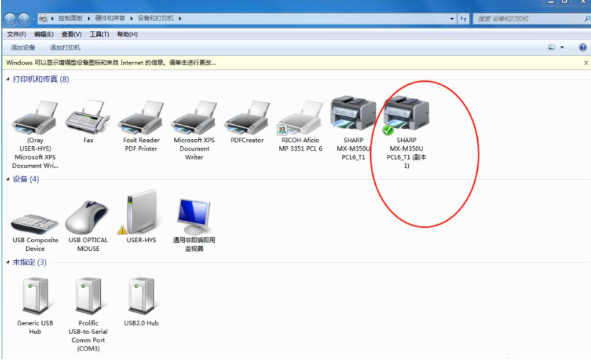Select the Fax device icon
591x361 pixels.
(88, 117)
